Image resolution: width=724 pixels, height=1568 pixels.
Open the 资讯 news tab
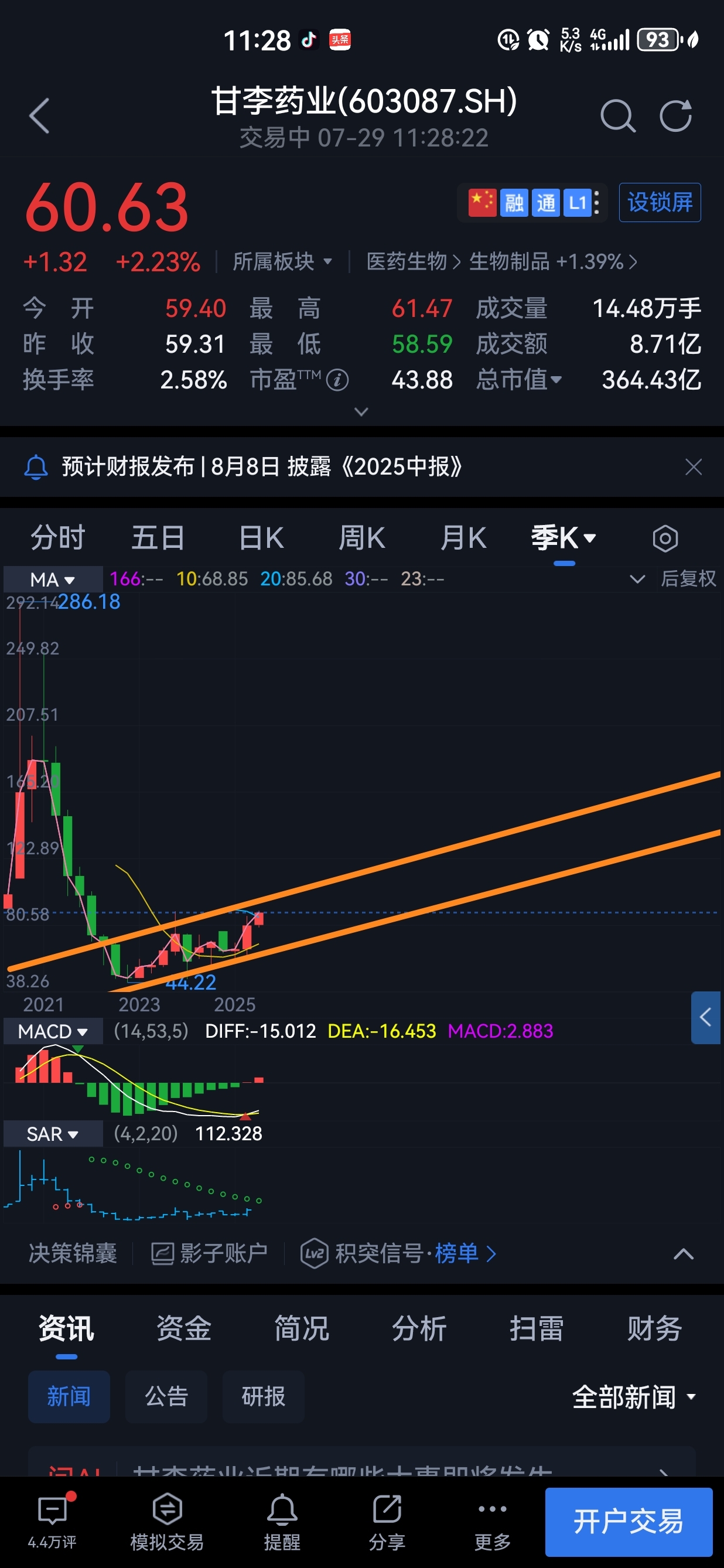click(x=66, y=1328)
